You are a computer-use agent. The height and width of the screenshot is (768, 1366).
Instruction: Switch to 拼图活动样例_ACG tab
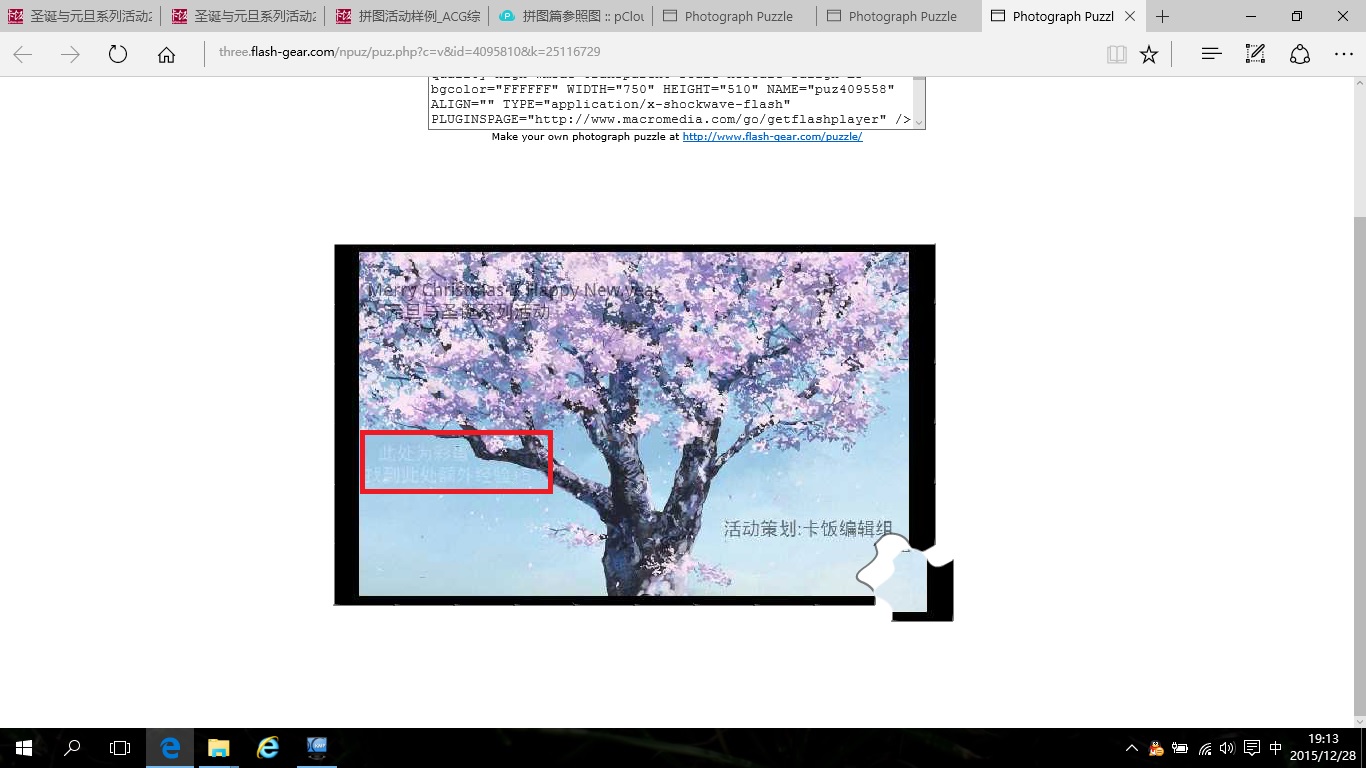coord(407,16)
